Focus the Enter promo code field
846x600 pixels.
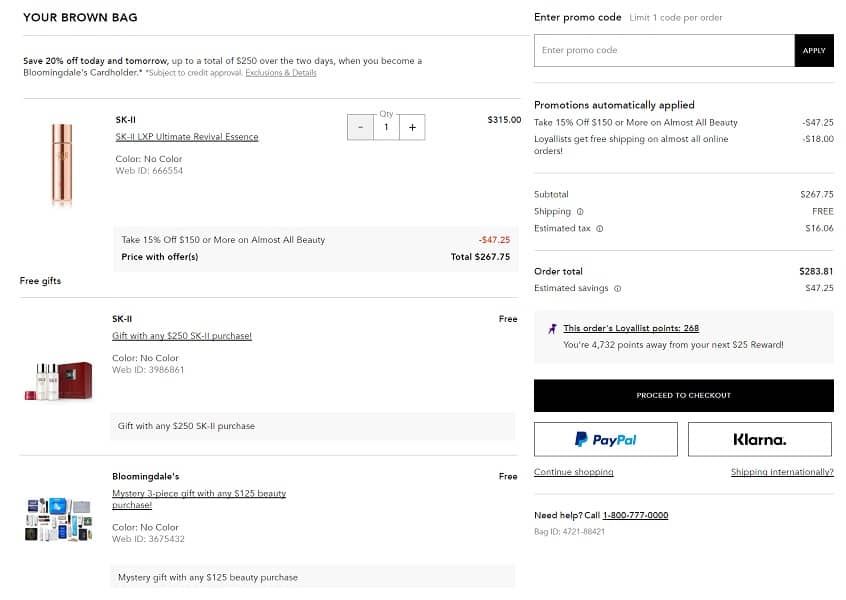(663, 50)
